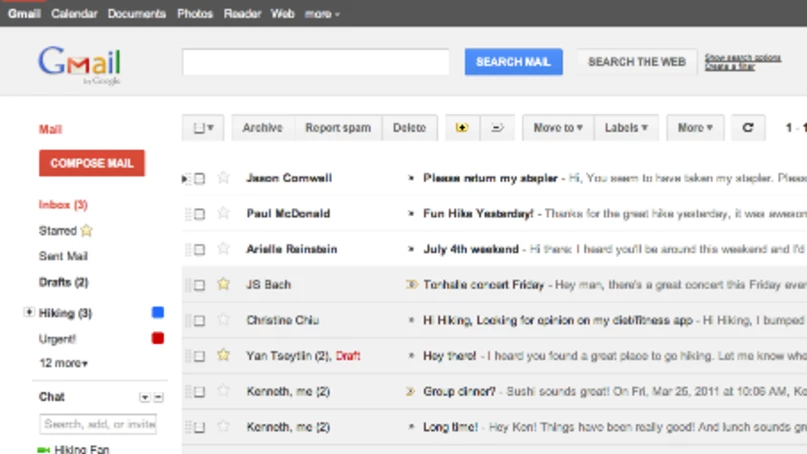Image resolution: width=807 pixels, height=454 pixels.
Task: Star the Group dinner? email
Action: pos(223,391)
